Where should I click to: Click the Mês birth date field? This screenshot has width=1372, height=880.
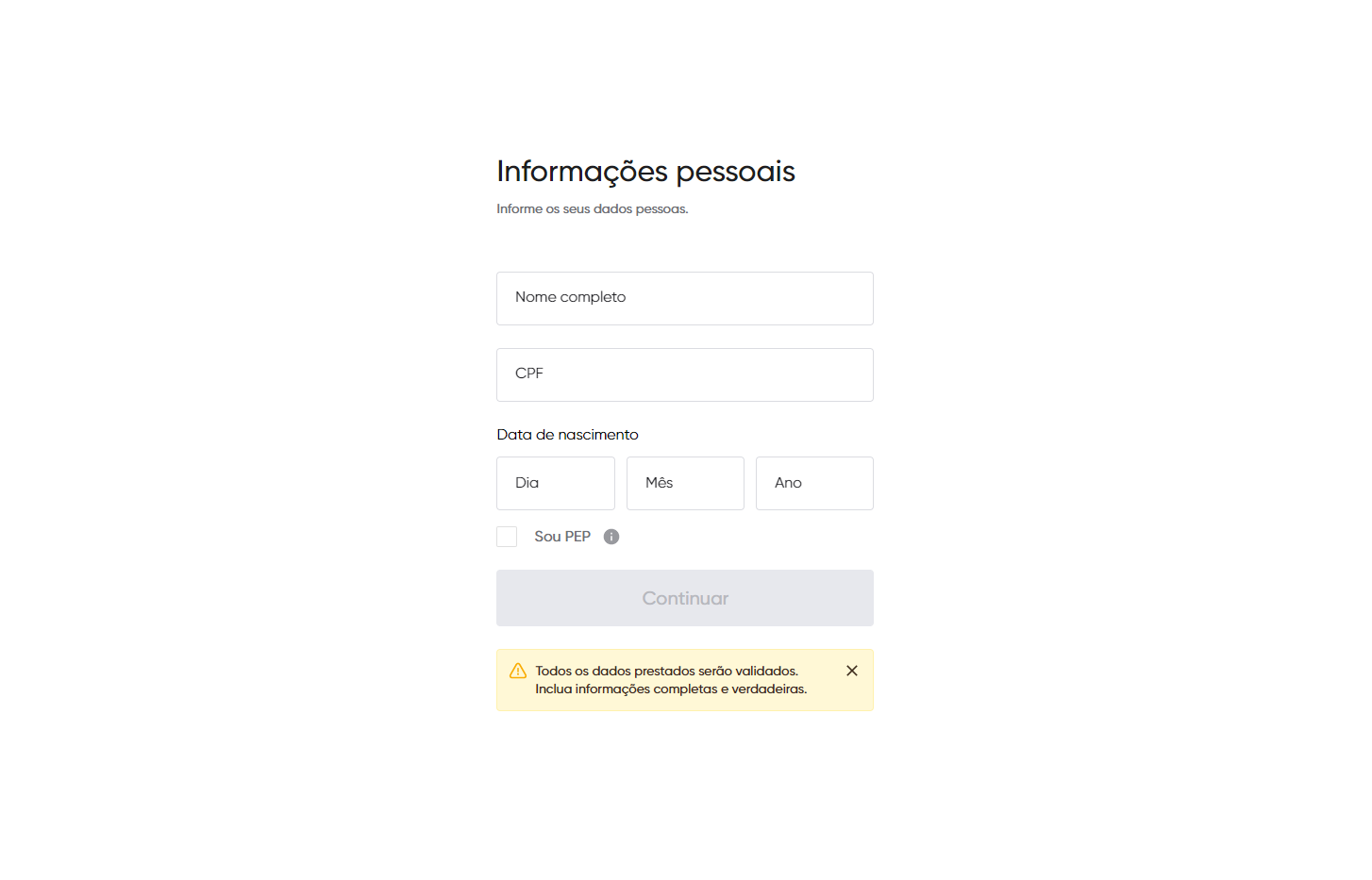click(x=685, y=484)
